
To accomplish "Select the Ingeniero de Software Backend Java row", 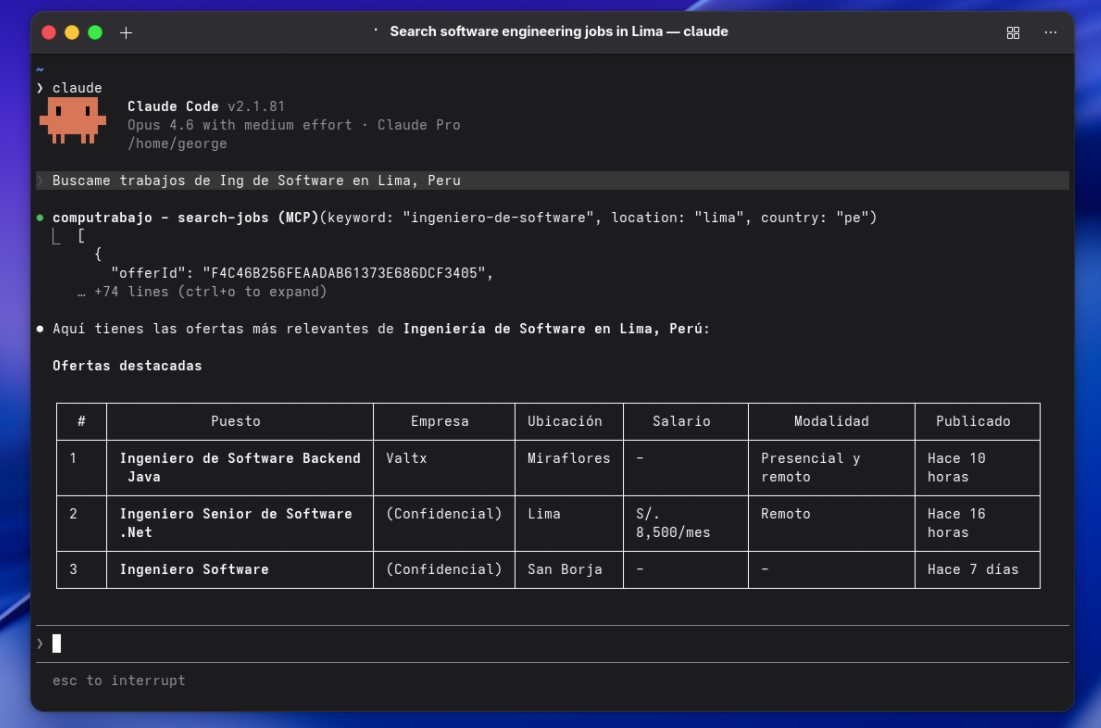I will point(239,467).
